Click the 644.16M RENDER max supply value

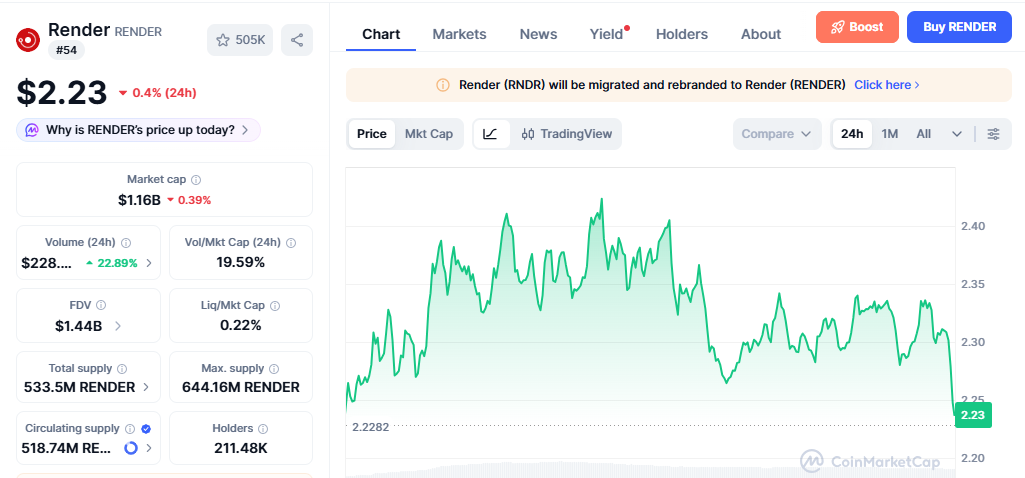coord(241,387)
